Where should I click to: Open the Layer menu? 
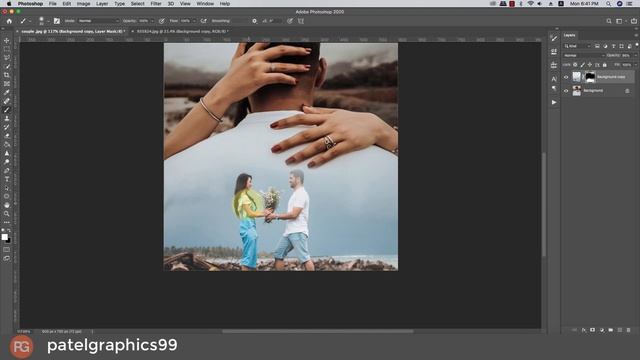(102, 4)
